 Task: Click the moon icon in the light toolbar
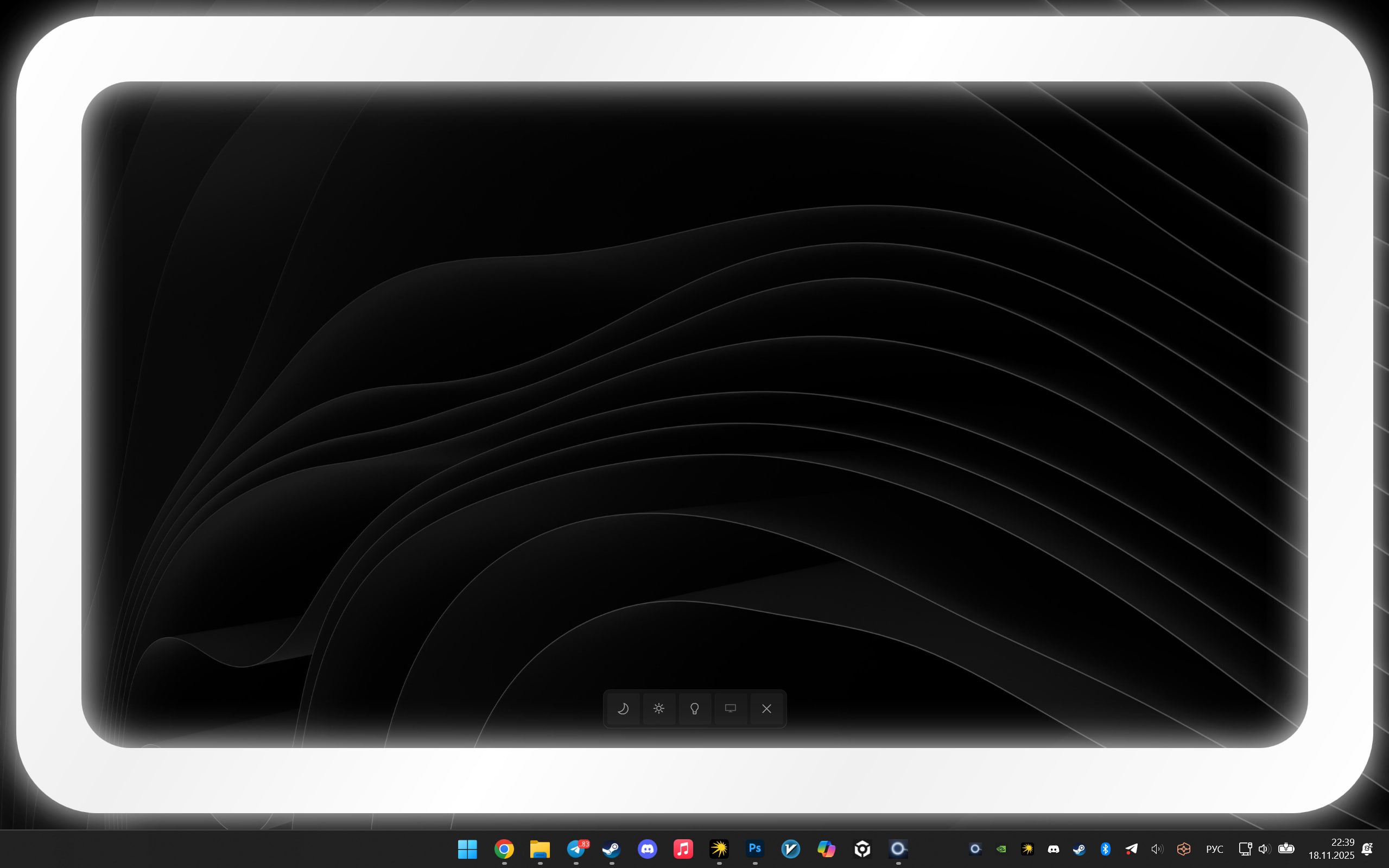(x=623, y=708)
